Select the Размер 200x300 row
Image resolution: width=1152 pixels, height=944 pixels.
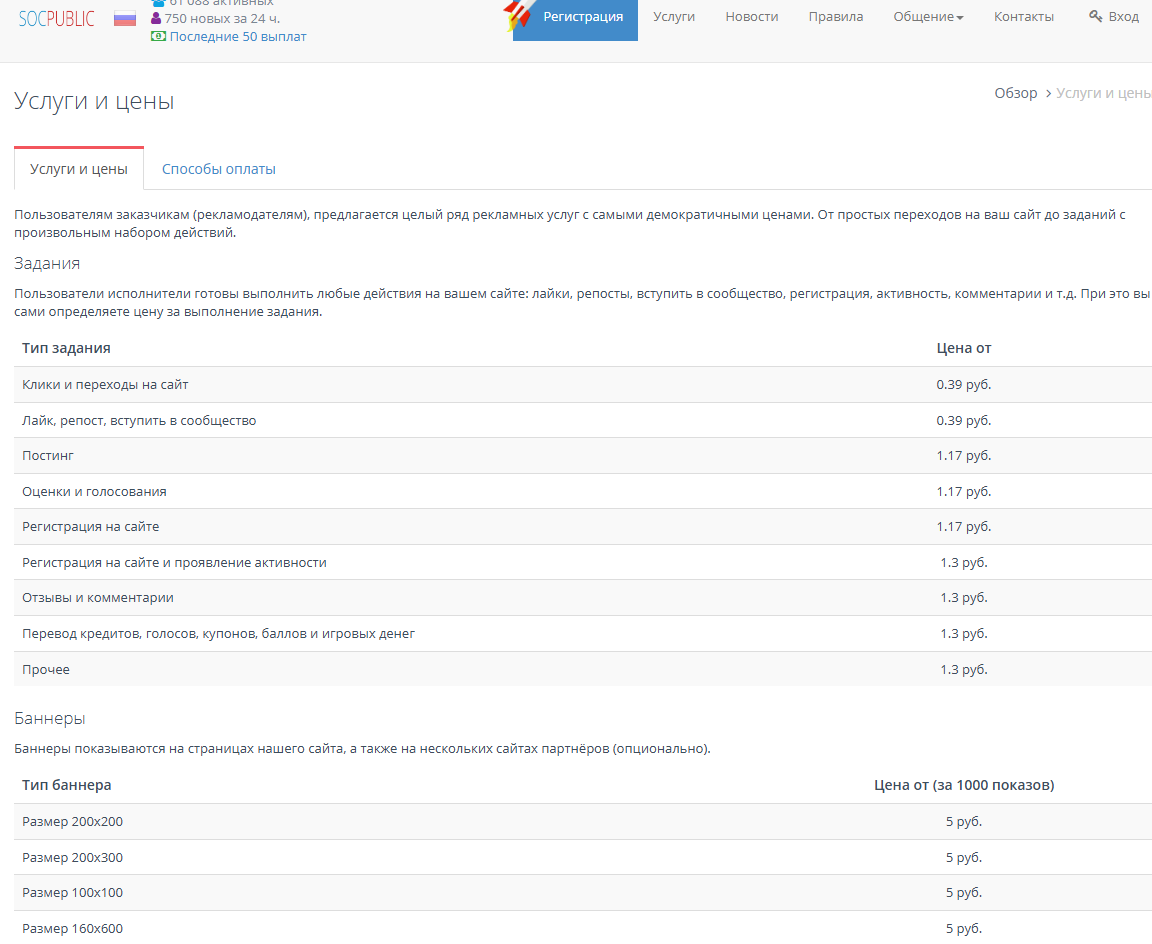point(583,857)
